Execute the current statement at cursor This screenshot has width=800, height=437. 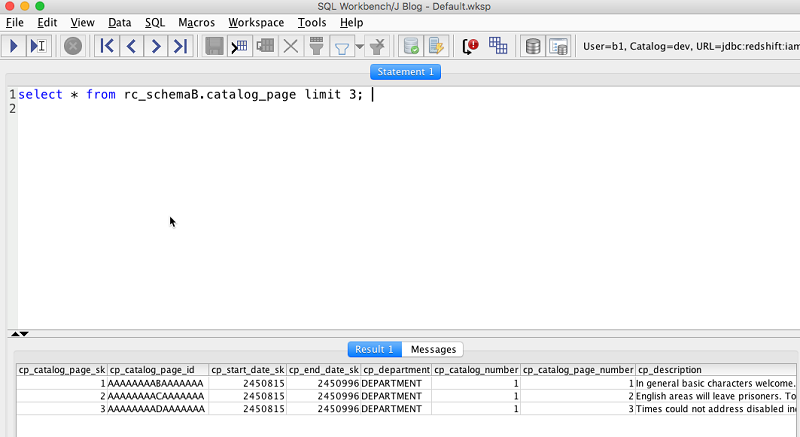[38, 46]
